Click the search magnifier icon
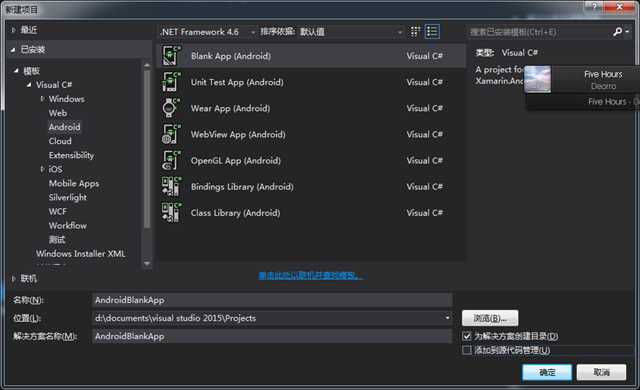The height and width of the screenshot is (390, 640). click(x=617, y=32)
